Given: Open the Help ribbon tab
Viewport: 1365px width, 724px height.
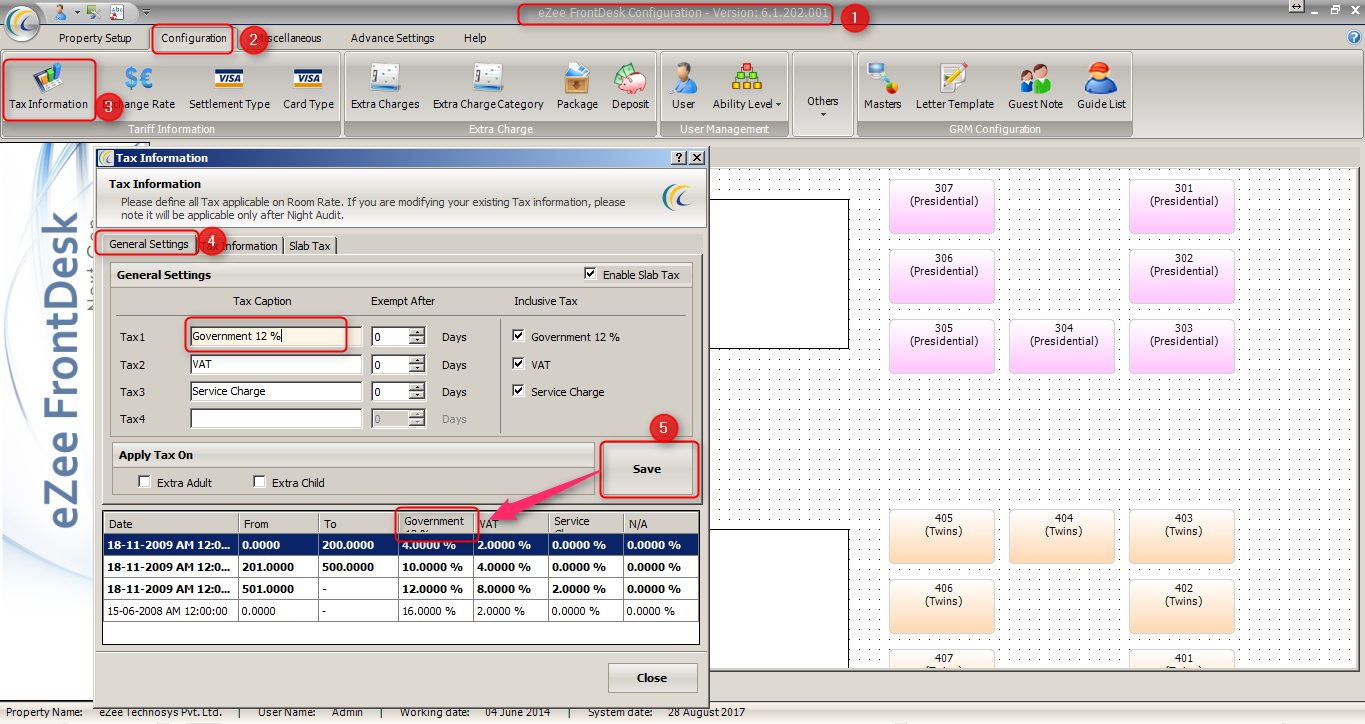Looking at the screenshot, I should coord(475,38).
